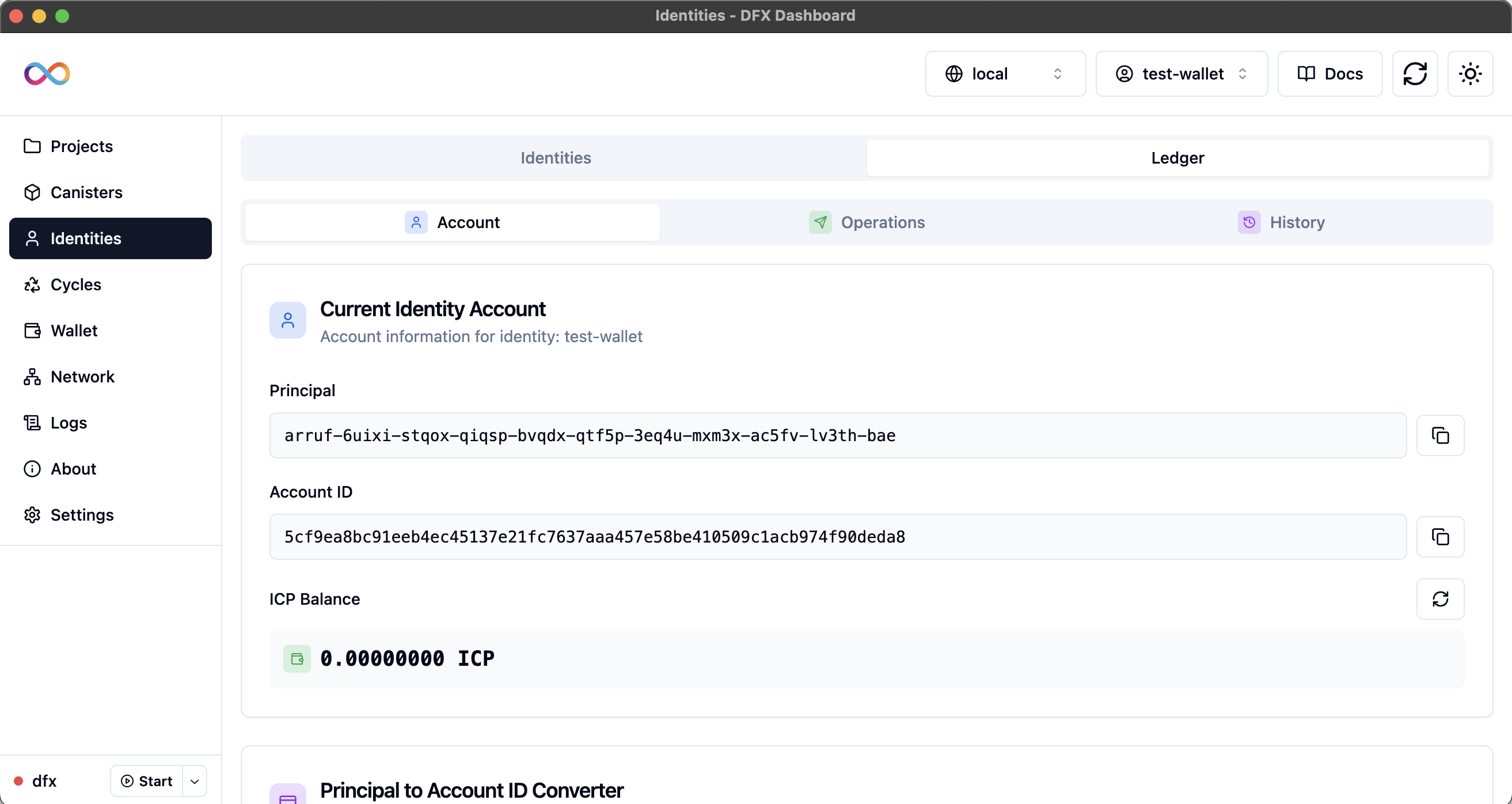The width and height of the screenshot is (1512, 804).
Task: Open the Network page
Action: (x=82, y=377)
